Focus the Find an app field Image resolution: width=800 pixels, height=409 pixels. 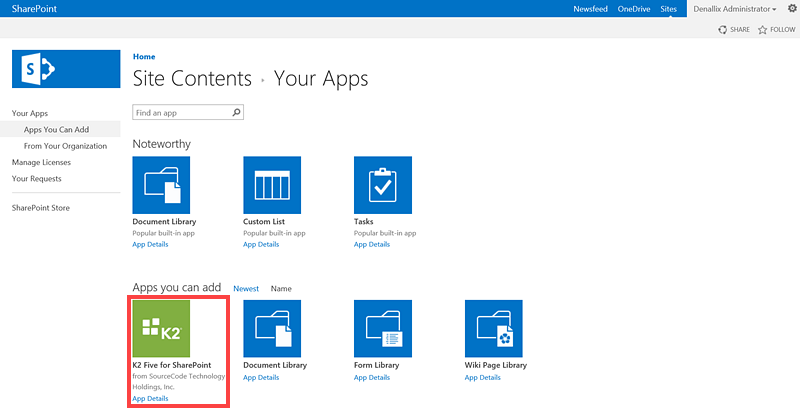point(181,113)
